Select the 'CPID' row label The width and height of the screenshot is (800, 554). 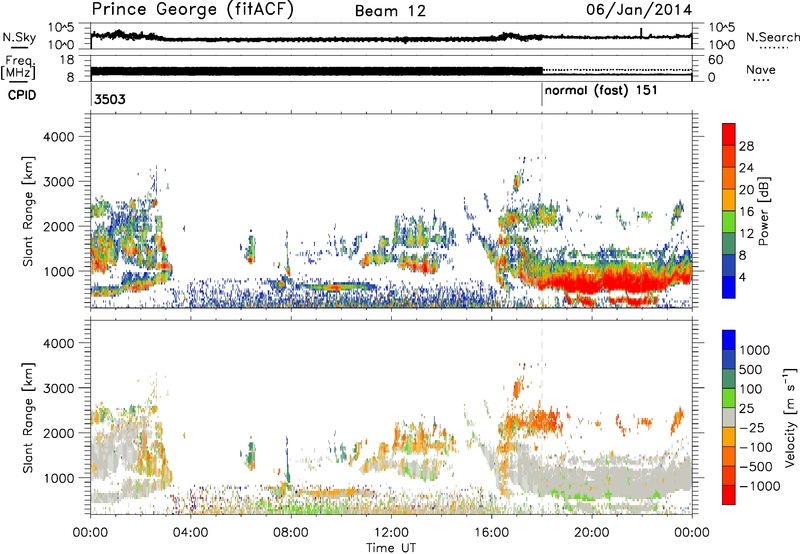(x=22, y=95)
